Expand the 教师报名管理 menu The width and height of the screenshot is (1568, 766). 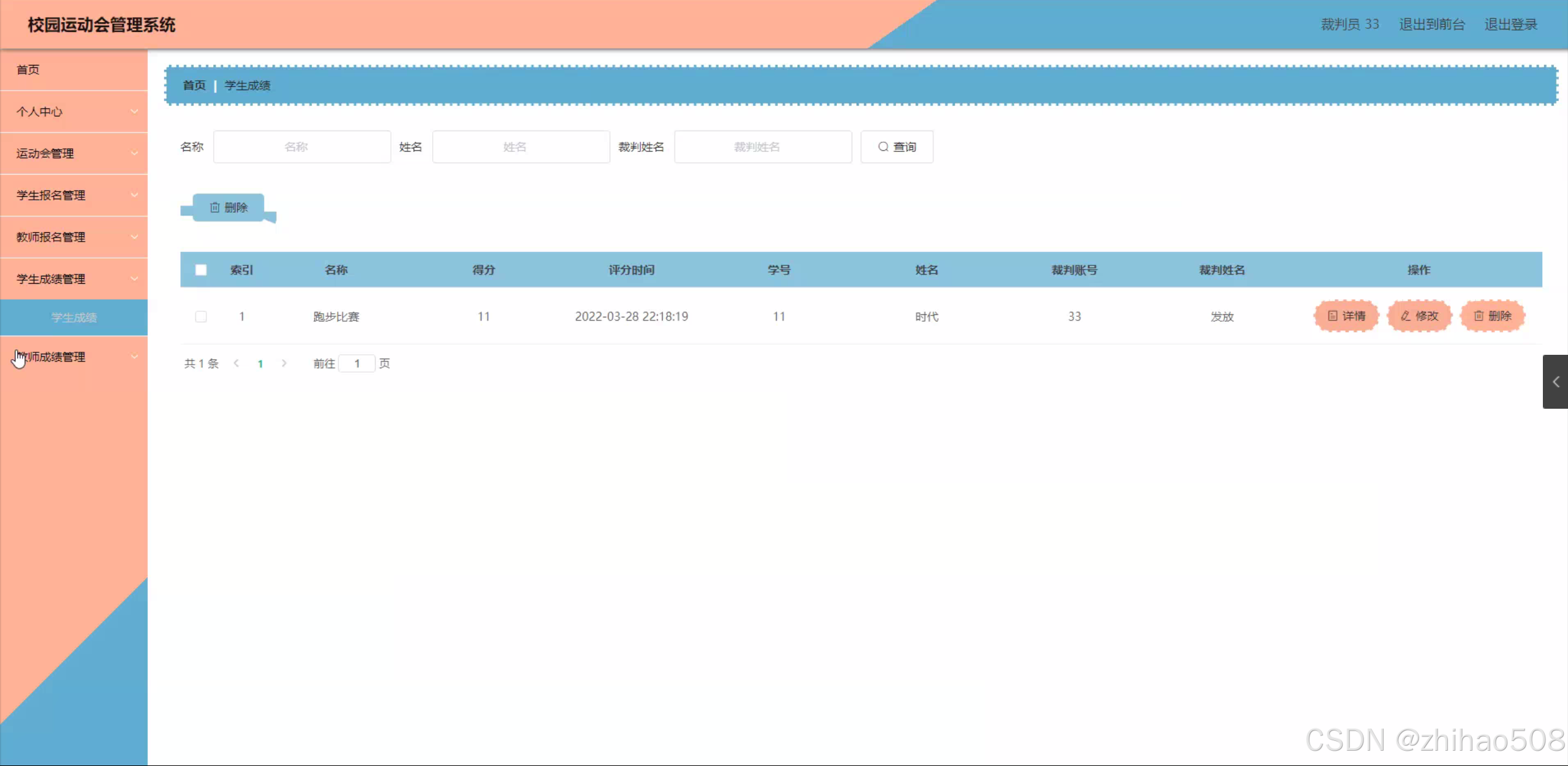click(x=74, y=237)
